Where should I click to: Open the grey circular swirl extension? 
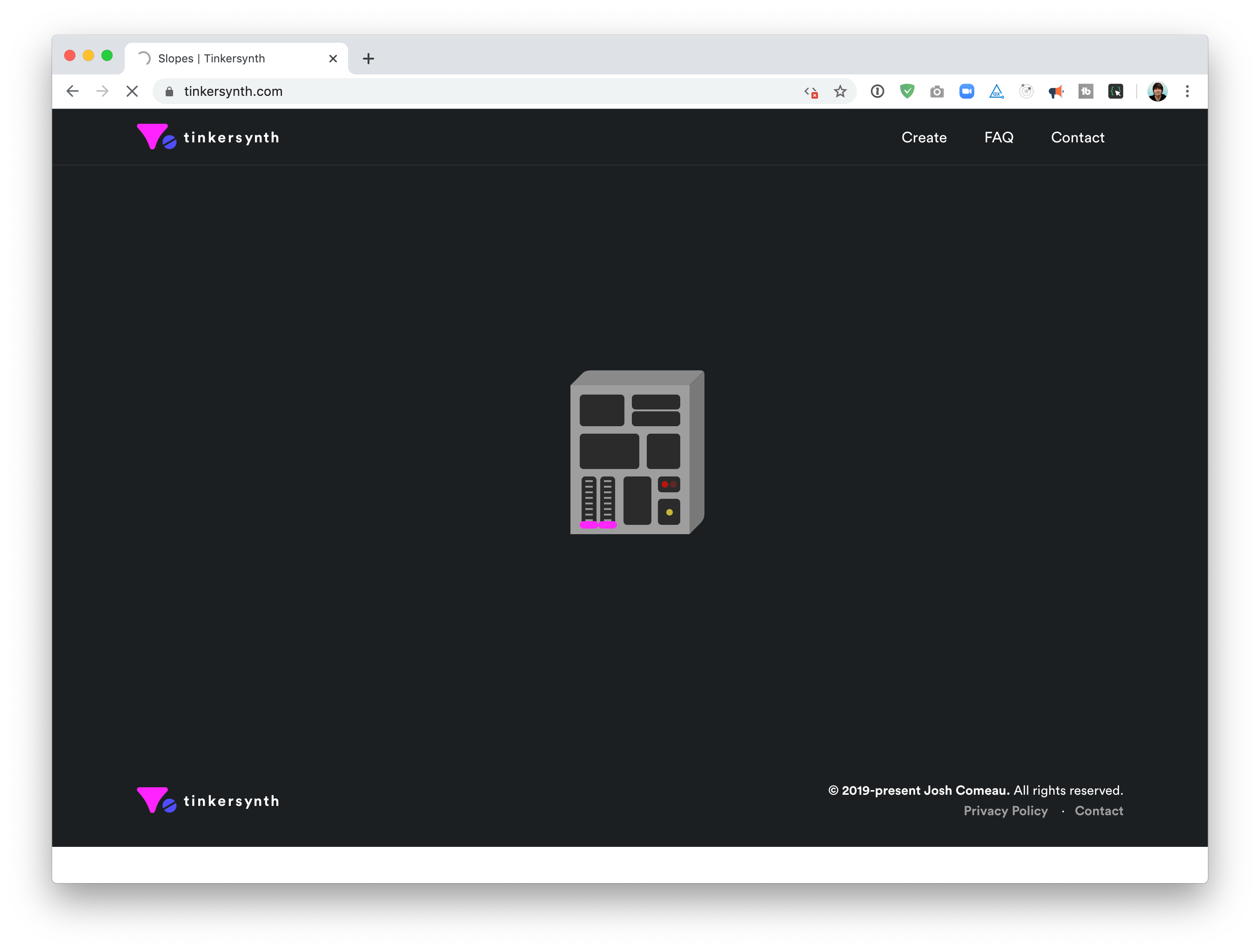[1026, 91]
